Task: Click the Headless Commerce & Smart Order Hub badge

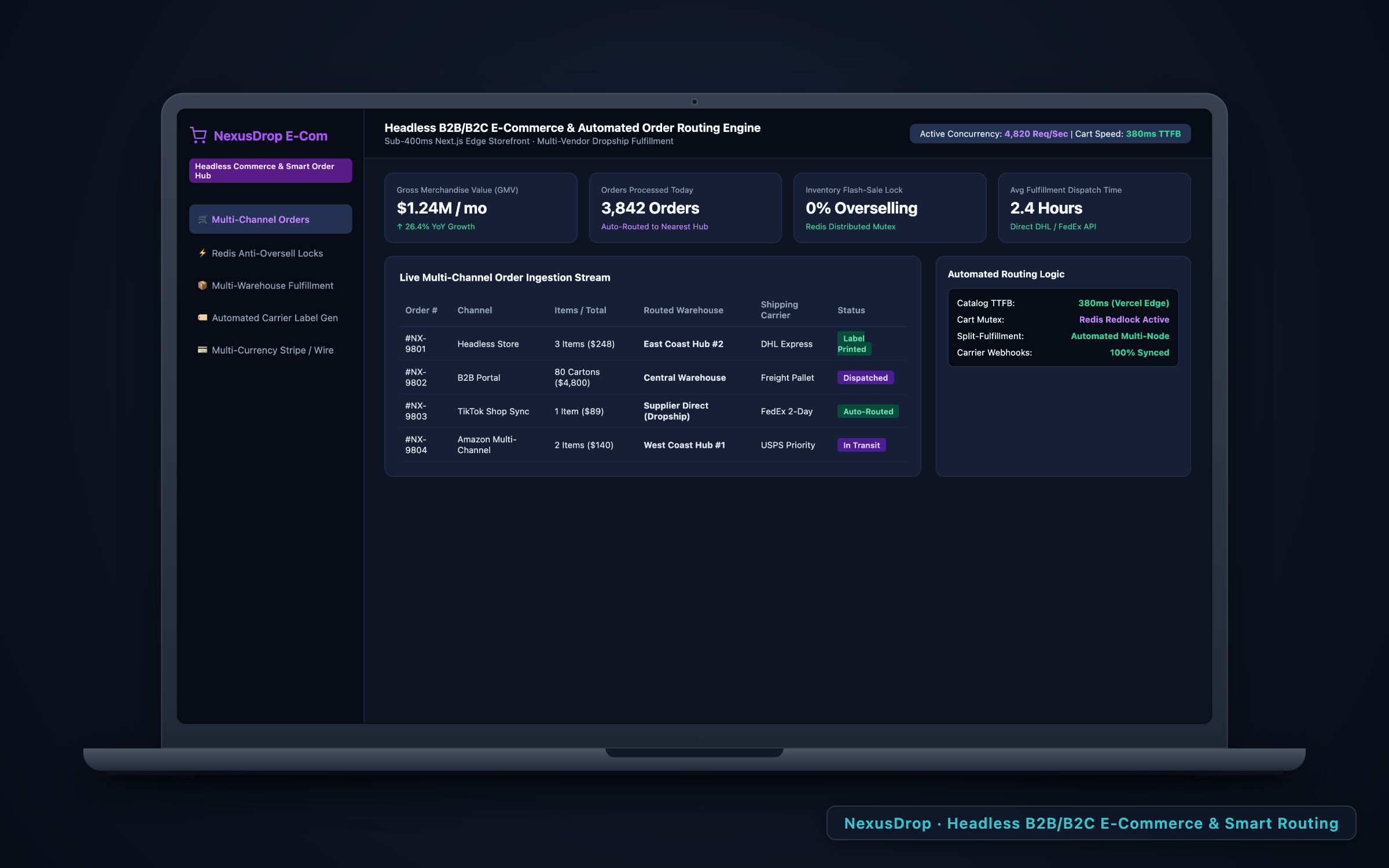Action: [x=270, y=171]
